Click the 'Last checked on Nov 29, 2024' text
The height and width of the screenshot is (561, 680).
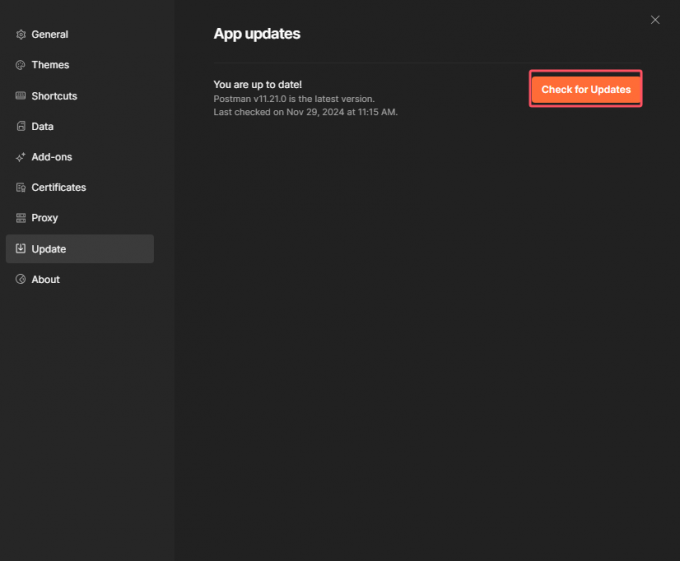click(x=305, y=112)
